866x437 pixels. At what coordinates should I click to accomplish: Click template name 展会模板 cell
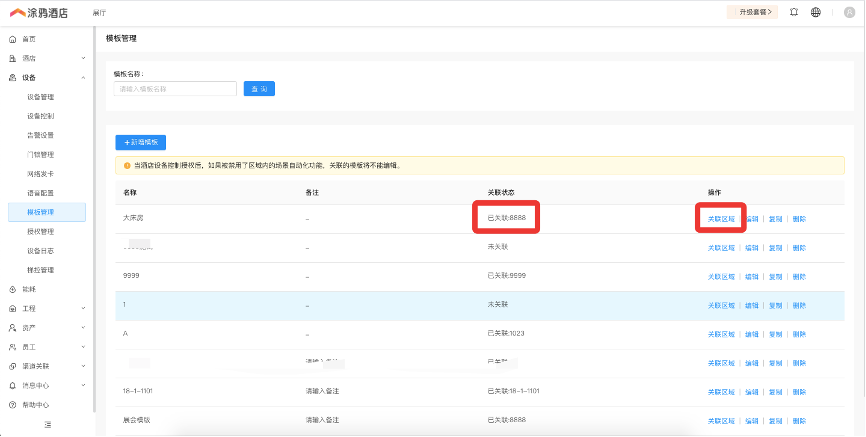click(x=136, y=420)
